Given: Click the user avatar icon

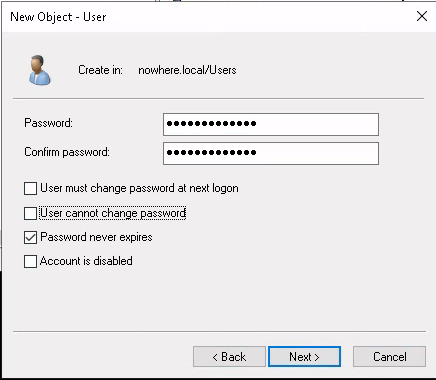Looking at the screenshot, I should coord(39,70).
